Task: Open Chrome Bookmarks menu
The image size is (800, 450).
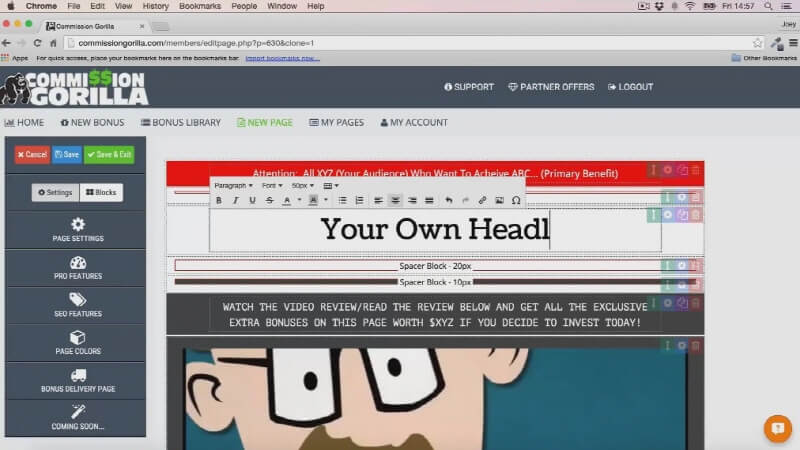Action: point(199,6)
